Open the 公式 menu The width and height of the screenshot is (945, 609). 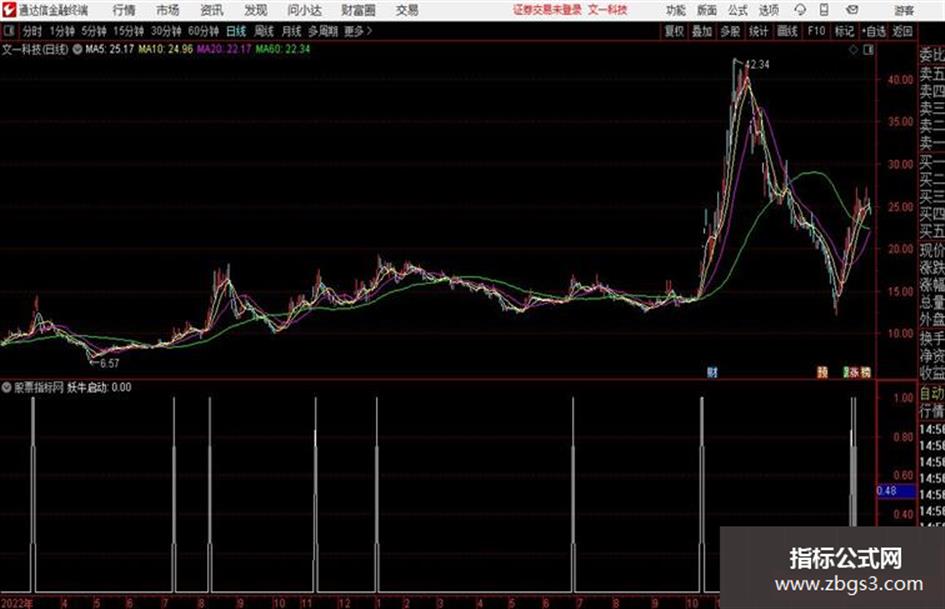pyautogui.click(x=738, y=10)
